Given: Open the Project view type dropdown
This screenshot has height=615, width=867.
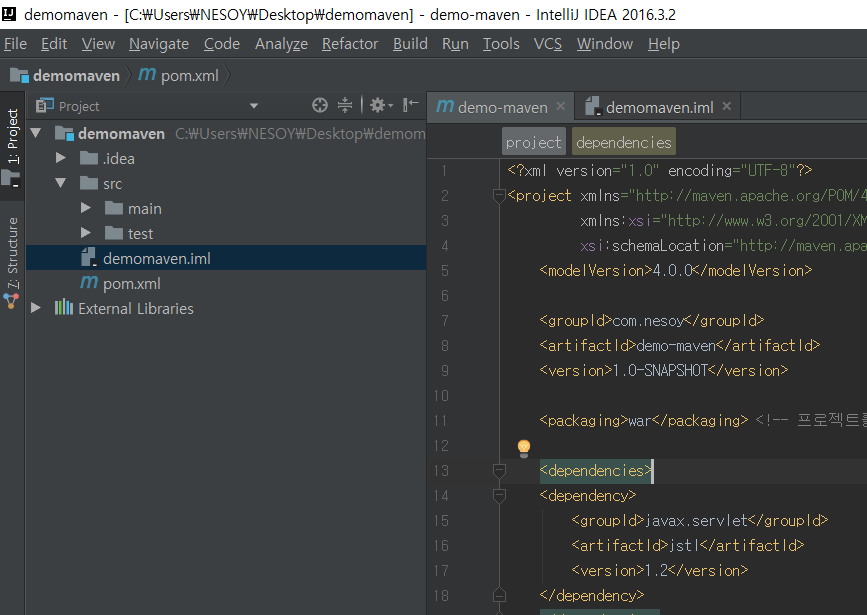Looking at the screenshot, I should pos(254,106).
